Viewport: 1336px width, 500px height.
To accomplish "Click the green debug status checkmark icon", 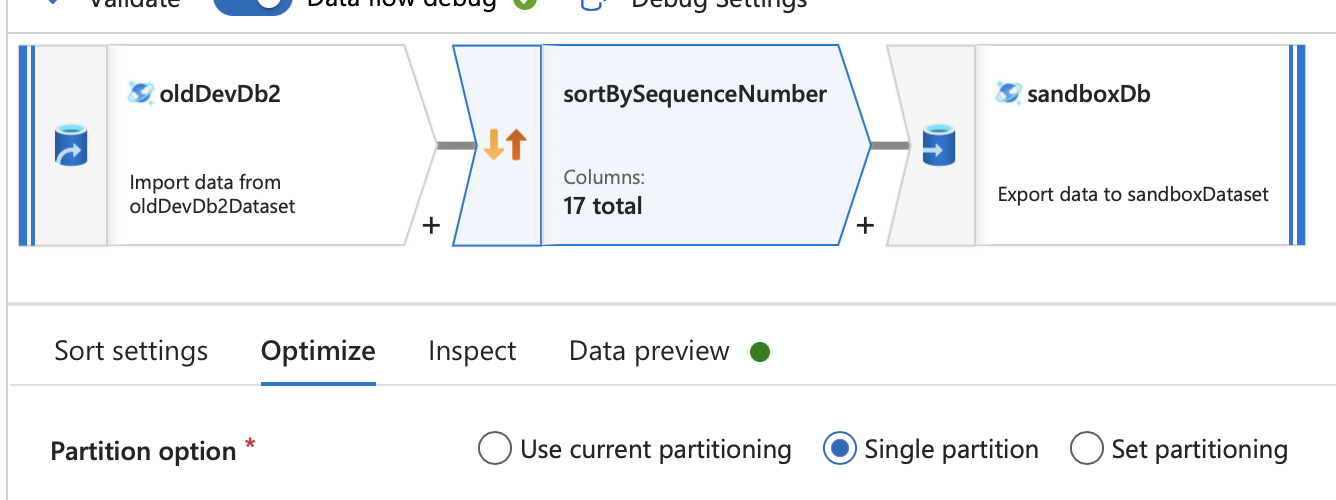I will [x=524, y=3].
